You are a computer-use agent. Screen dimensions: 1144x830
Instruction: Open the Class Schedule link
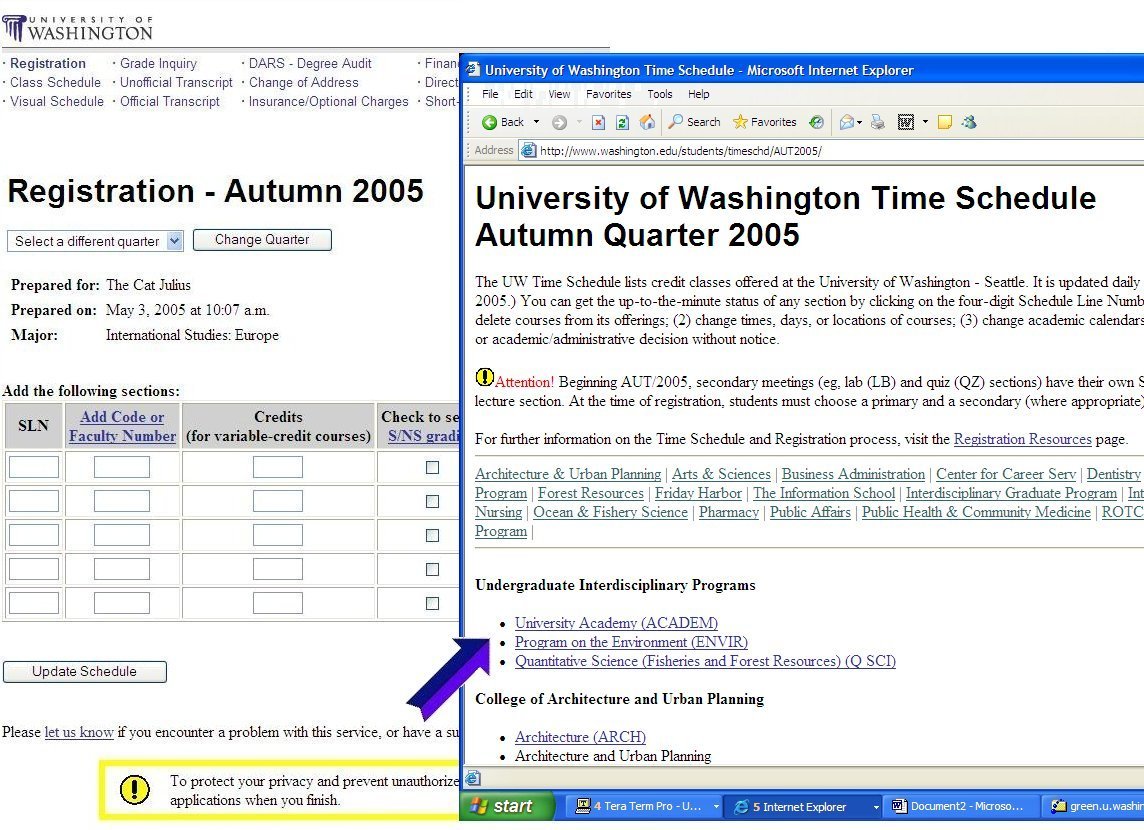[55, 82]
